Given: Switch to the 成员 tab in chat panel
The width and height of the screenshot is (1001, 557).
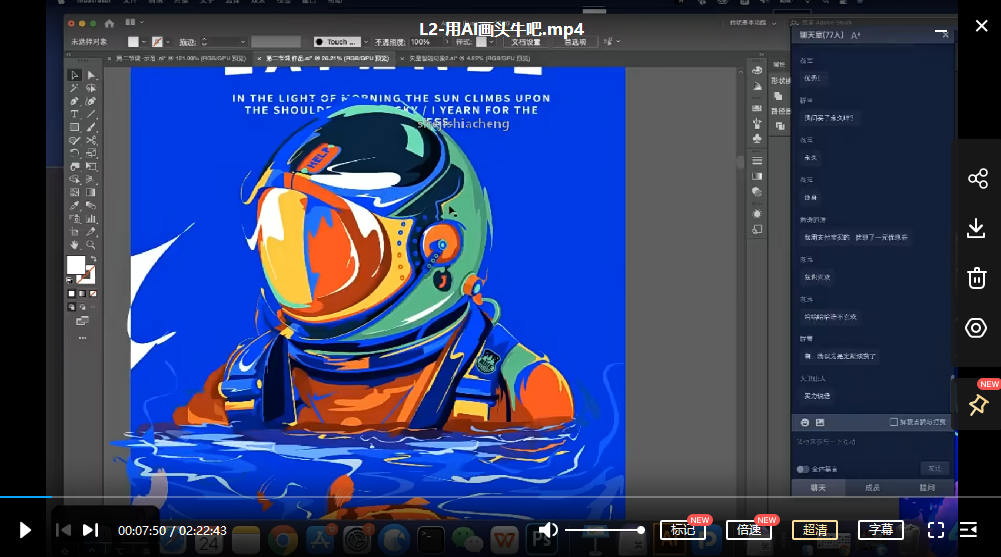Looking at the screenshot, I should tap(872, 487).
